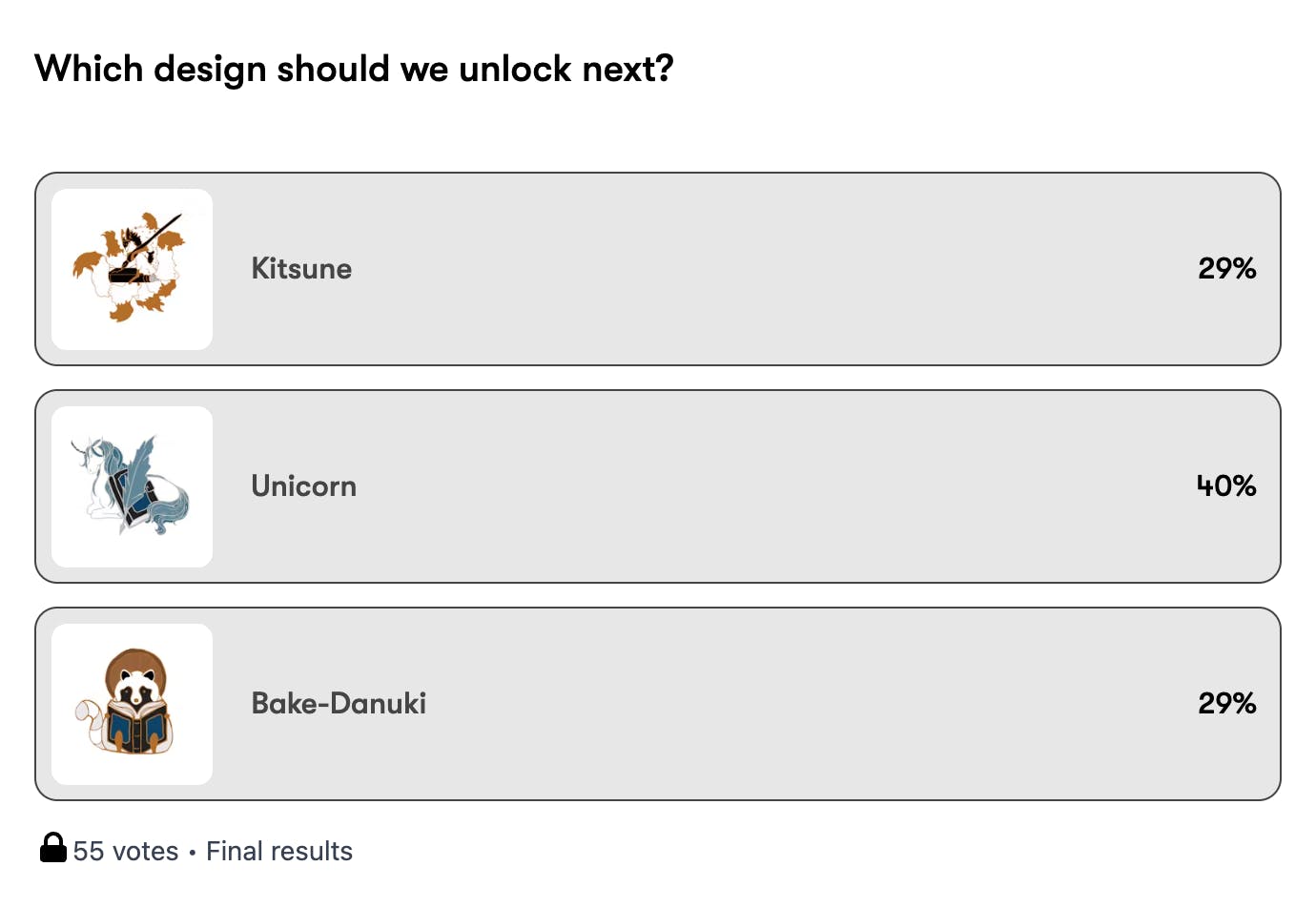Click the word "Which" in the heading
The height and width of the screenshot is (908, 1316).
pos(89,69)
